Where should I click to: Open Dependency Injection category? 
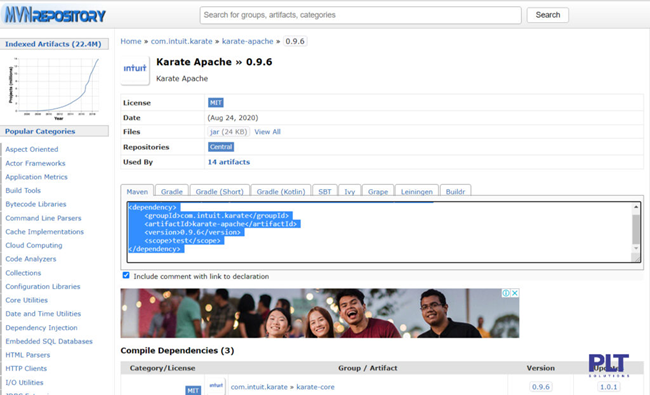(x=41, y=328)
